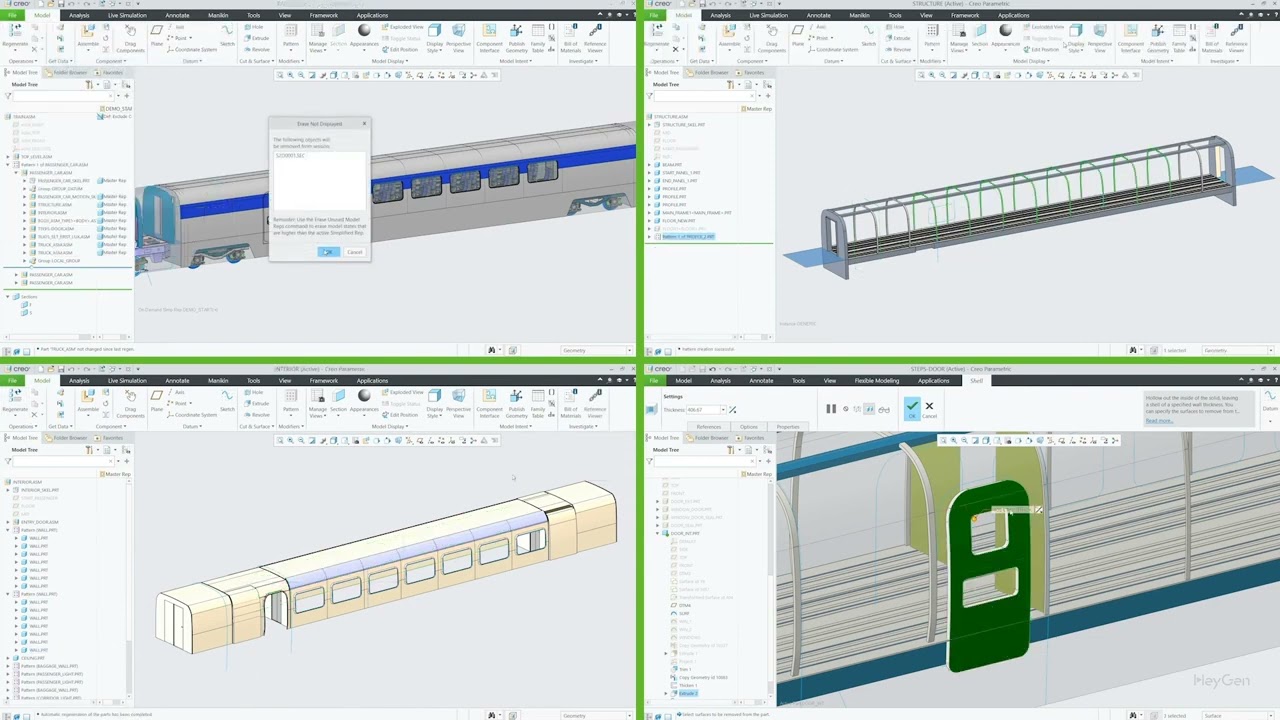This screenshot has width=1280, height=720.
Task: Click Exploded View toggle in top-left window
Action: (404, 27)
